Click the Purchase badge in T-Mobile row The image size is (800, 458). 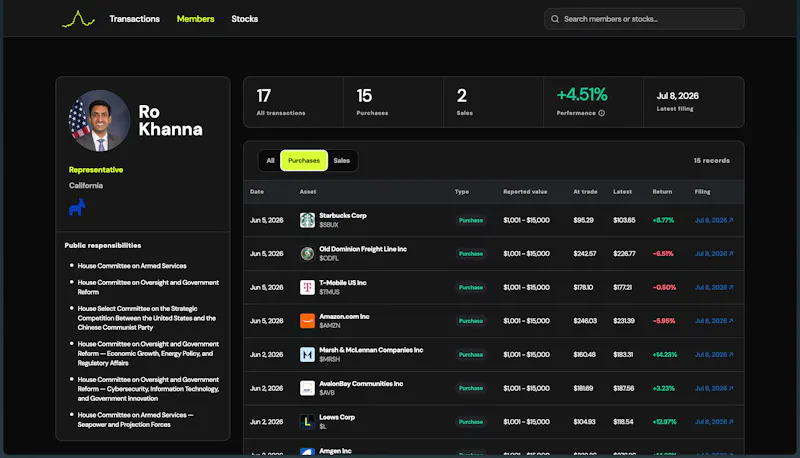470,287
